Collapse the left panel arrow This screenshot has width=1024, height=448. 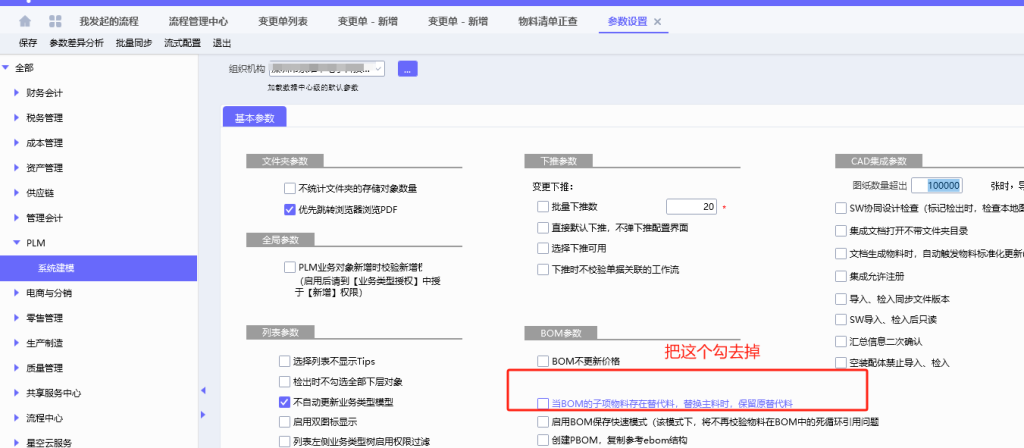point(203,391)
